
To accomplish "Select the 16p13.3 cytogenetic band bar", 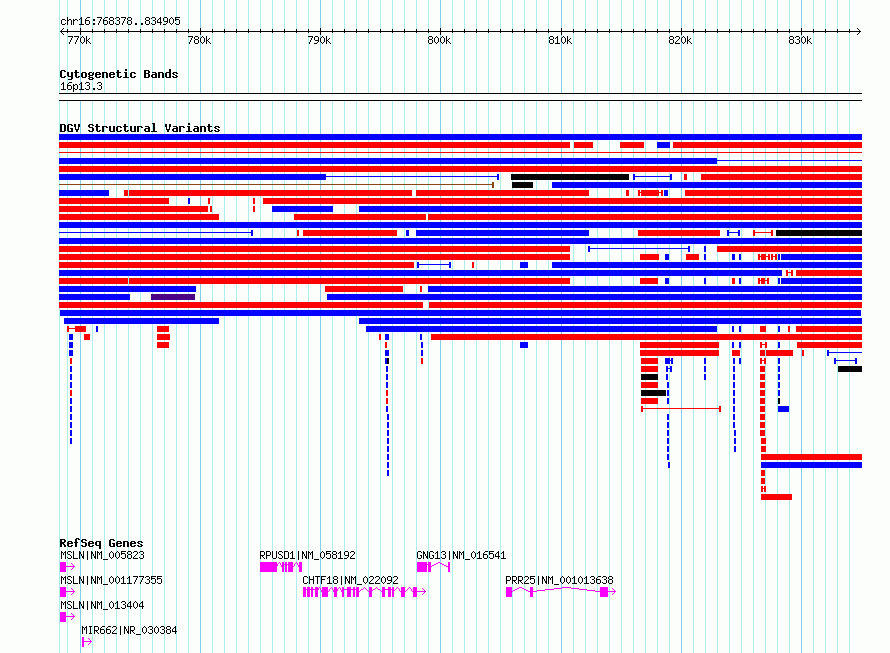I will point(460,97).
